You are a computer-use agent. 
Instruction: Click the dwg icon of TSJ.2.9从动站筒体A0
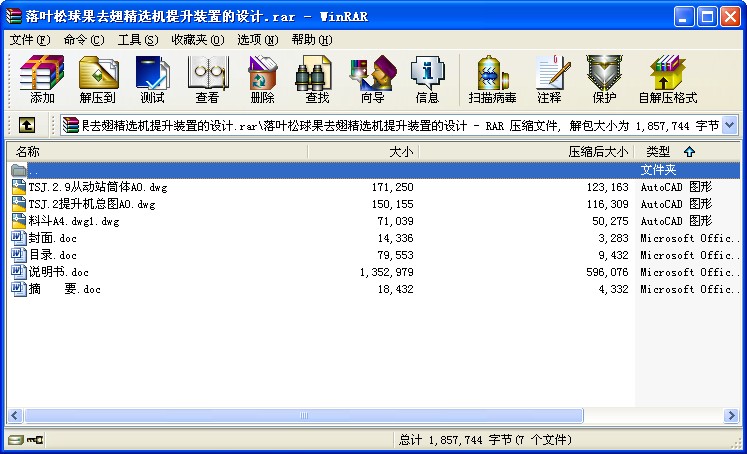pyautogui.click(x=19, y=187)
